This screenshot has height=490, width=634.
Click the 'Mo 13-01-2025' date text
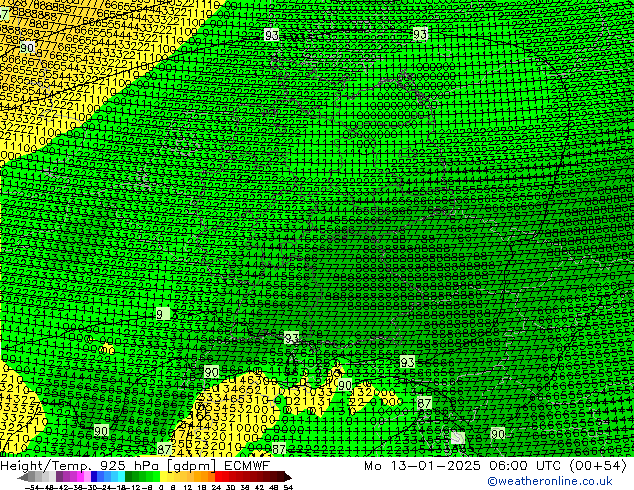[x=422, y=466]
